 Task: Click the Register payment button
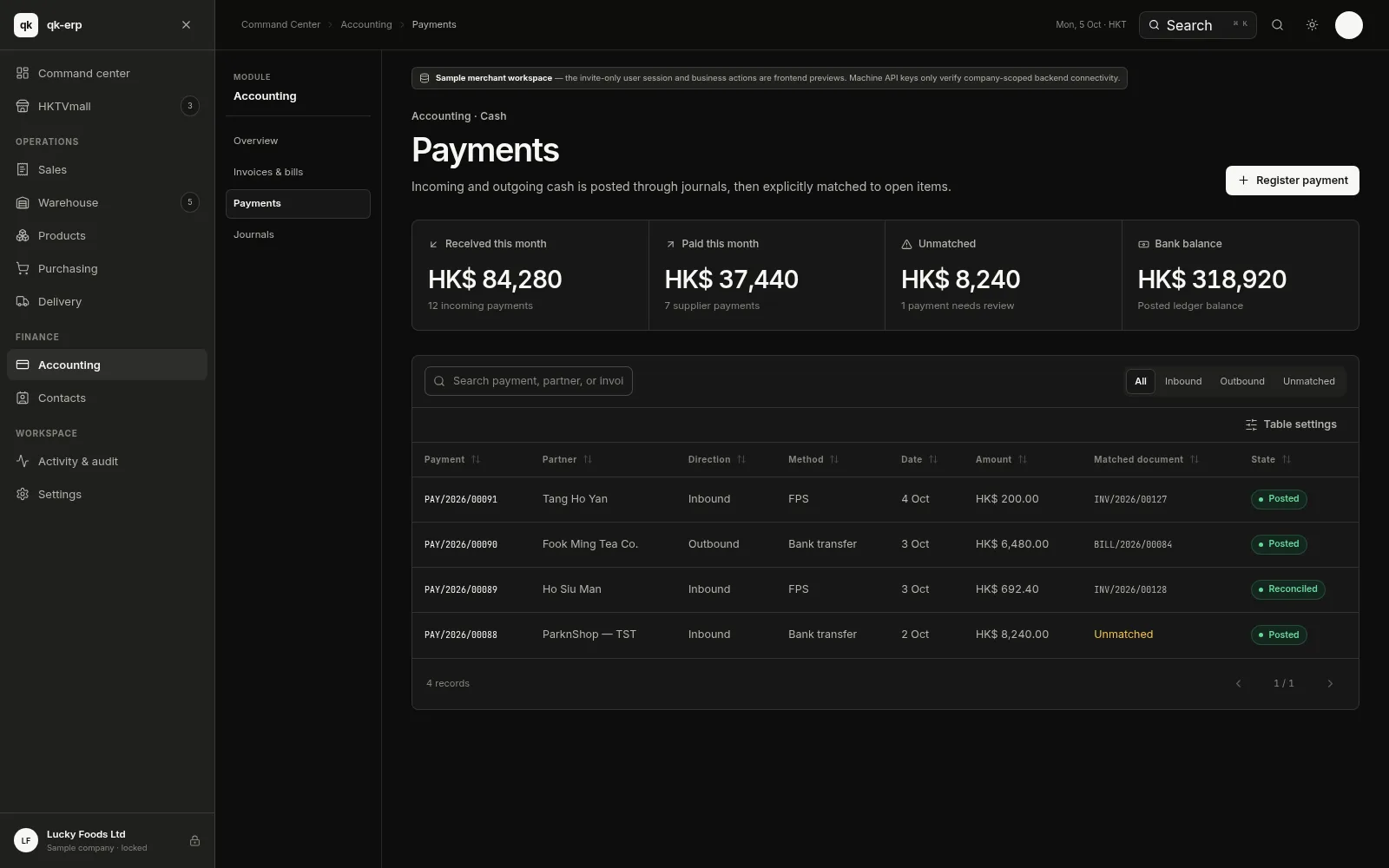[x=1292, y=181]
